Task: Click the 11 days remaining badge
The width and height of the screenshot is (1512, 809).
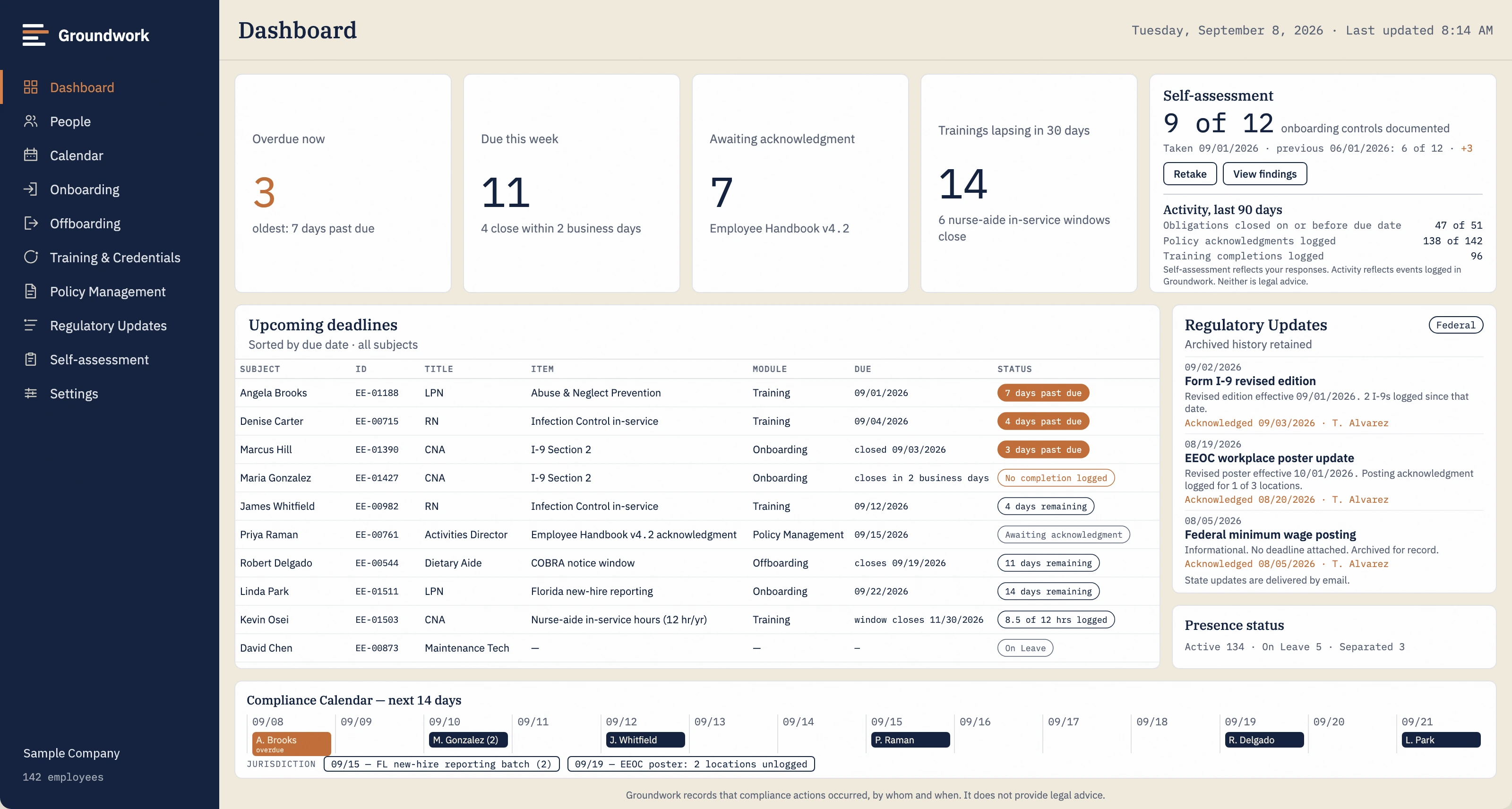Action: [x=1048, y=563]
